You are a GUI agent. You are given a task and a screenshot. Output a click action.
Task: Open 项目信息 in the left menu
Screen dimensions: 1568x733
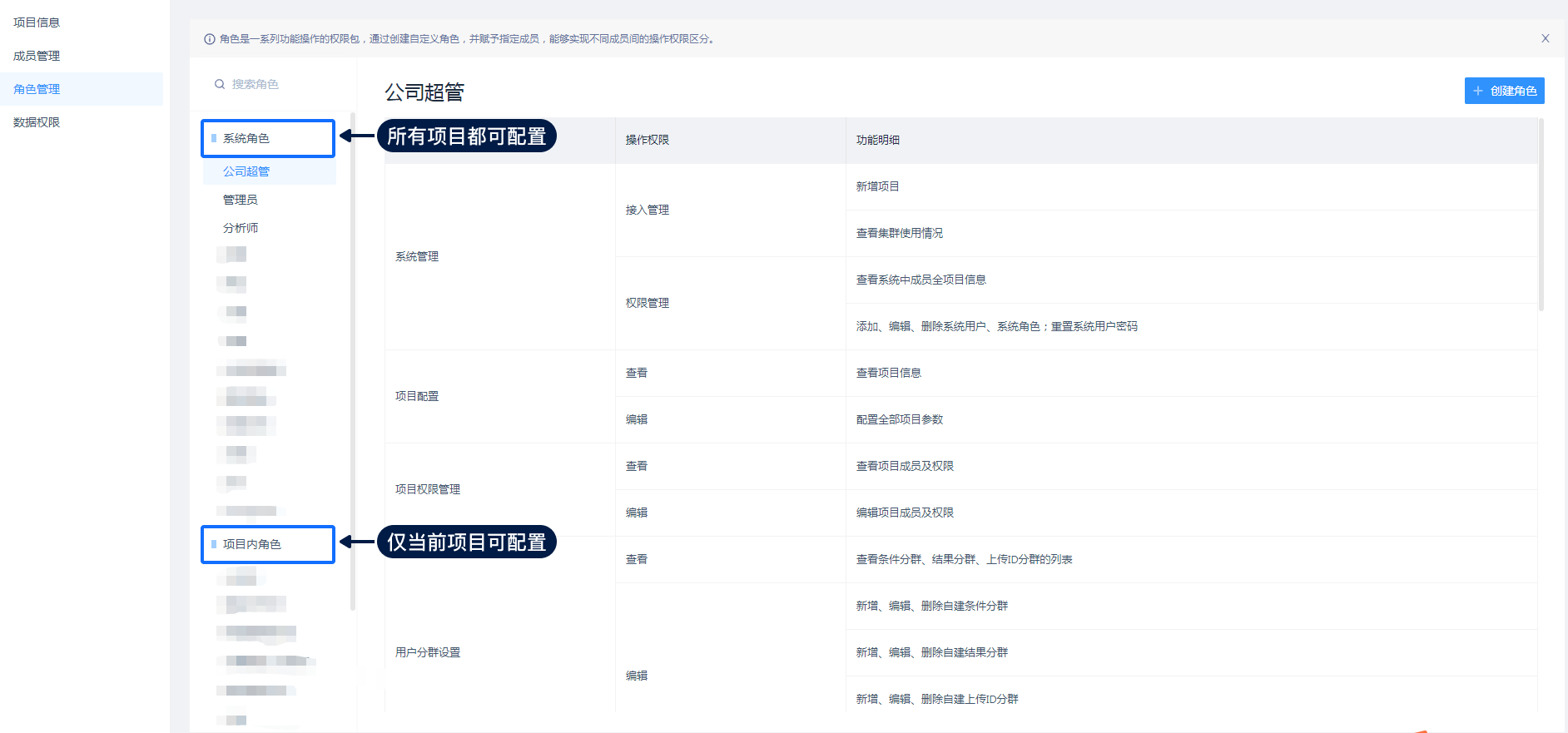(x=37, y=22)
